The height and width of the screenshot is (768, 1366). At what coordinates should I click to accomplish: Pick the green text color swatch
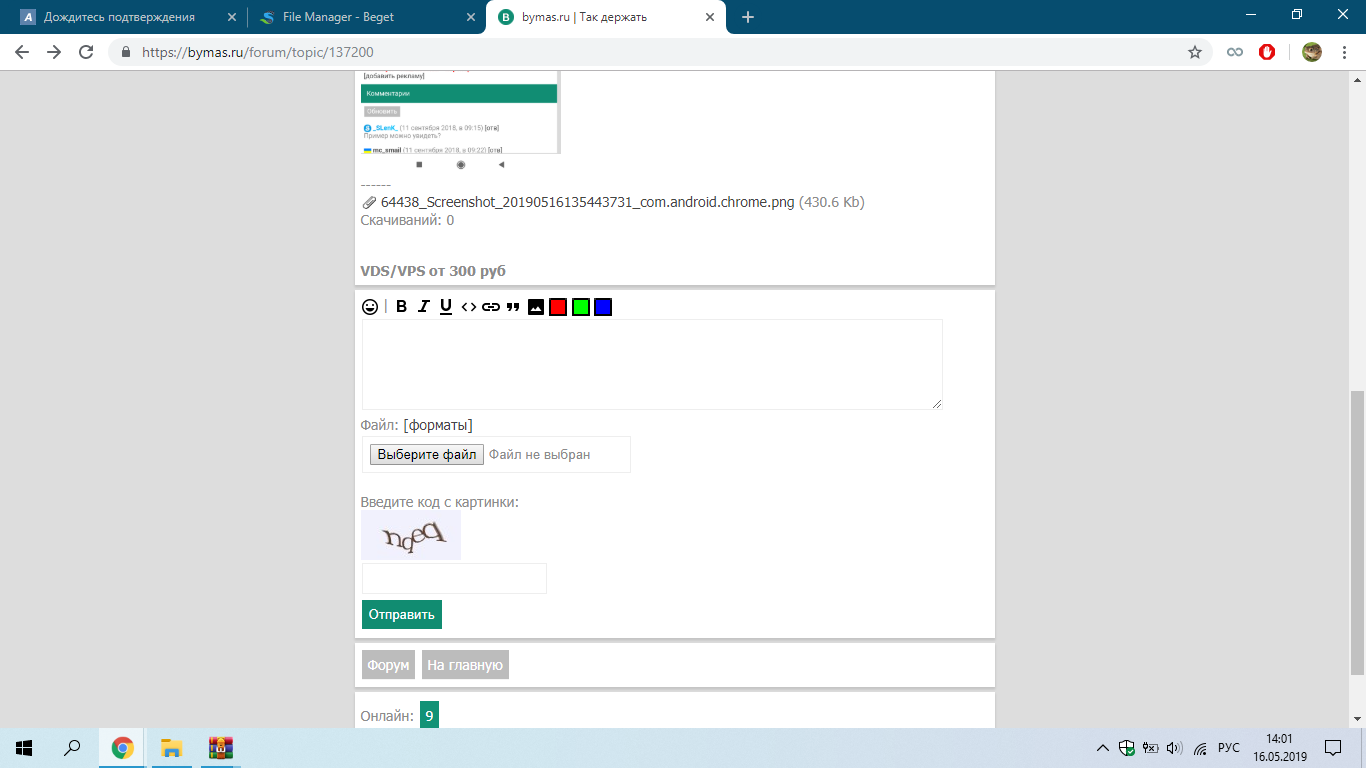580,307
